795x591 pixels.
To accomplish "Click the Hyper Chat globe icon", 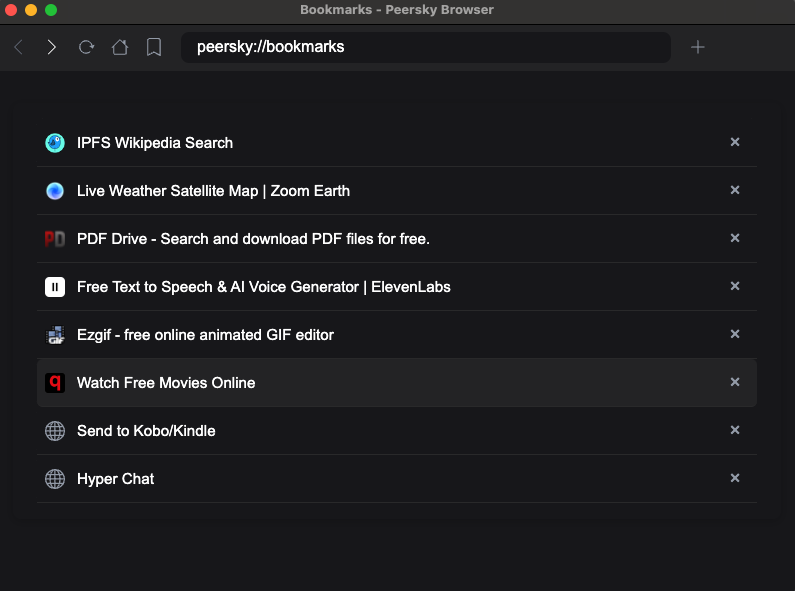I will coord(55,479).
